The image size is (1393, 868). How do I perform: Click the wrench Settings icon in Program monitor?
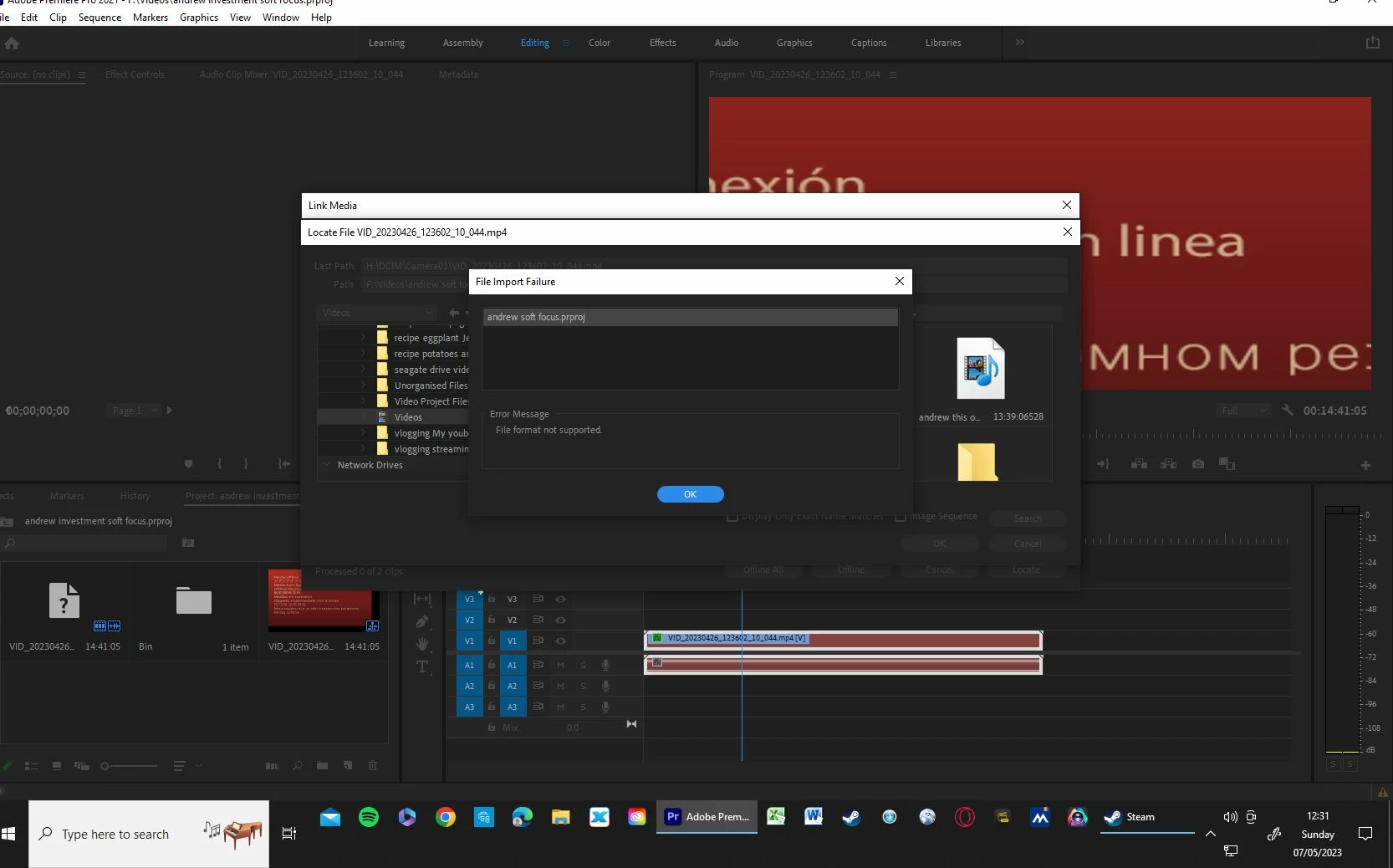pos(1288,411)
